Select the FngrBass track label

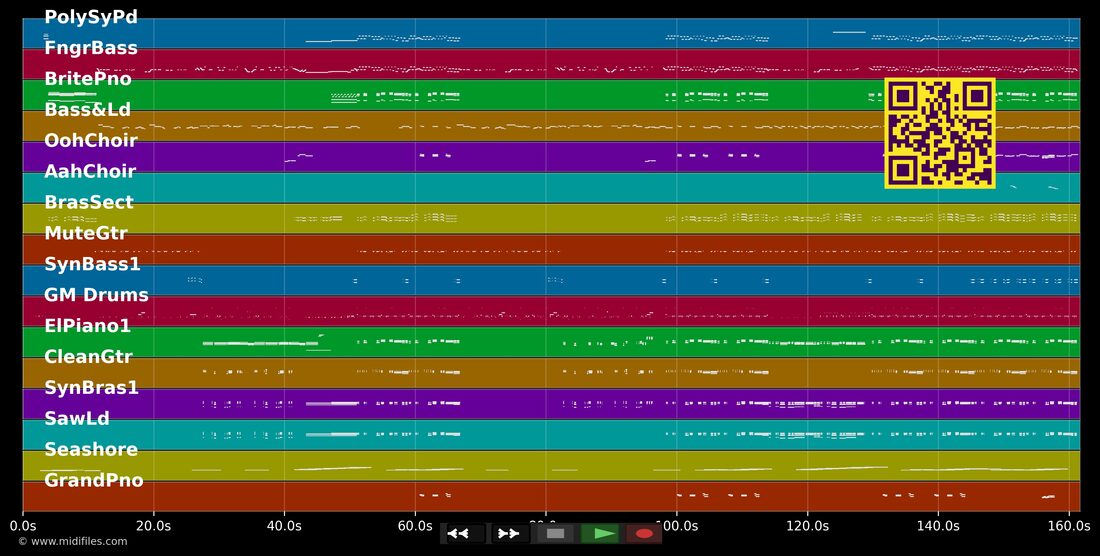pos(91,48)
